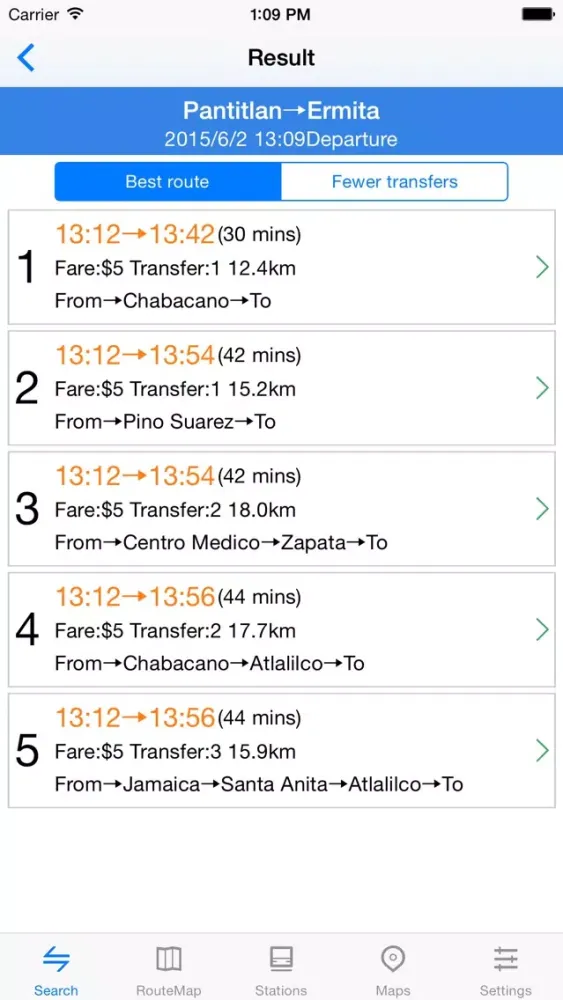Select the Best route segment
The width and height of the screenshot is (563, 1000).
[x=168, y=182]
